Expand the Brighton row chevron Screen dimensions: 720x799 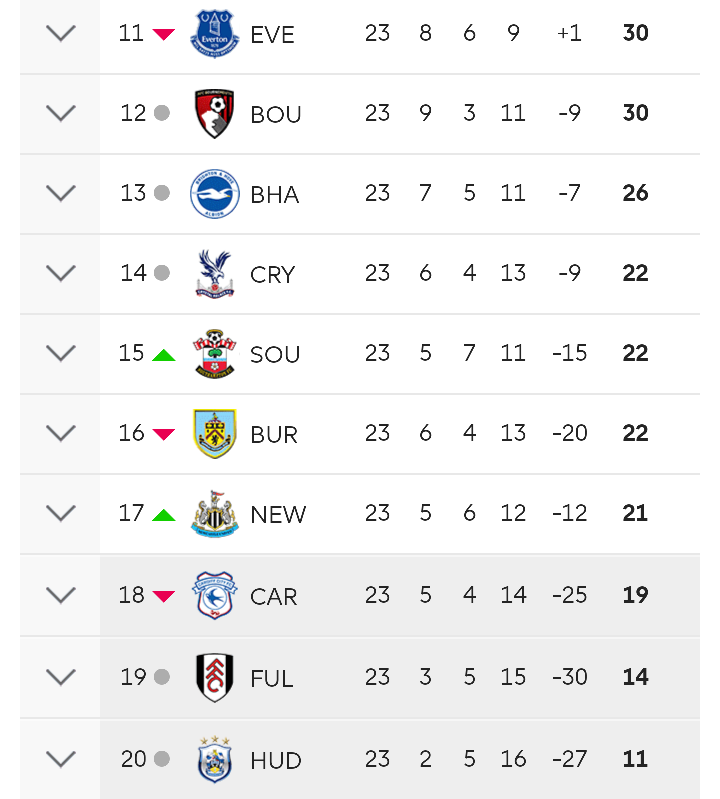point(61,194)
